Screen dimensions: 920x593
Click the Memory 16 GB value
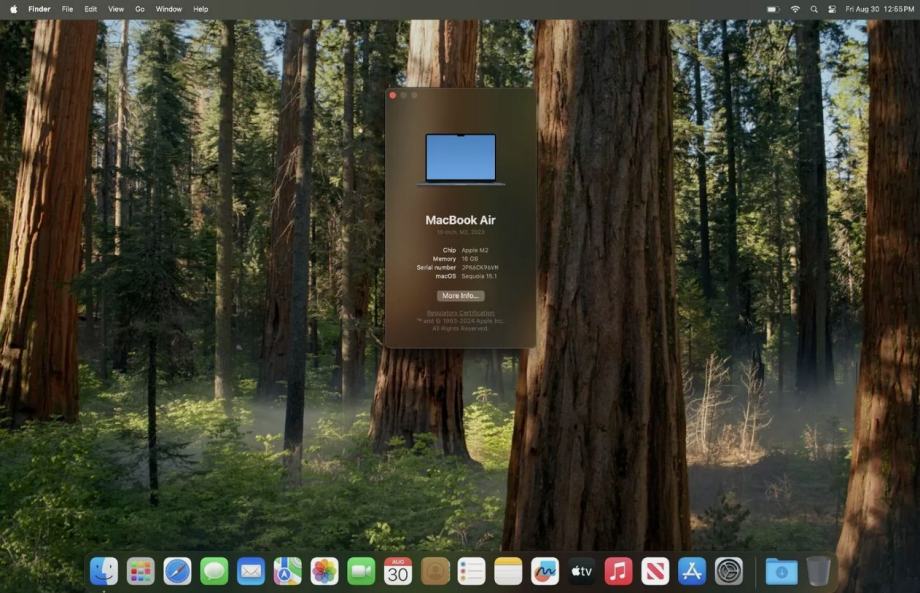[x=469, y=259]
